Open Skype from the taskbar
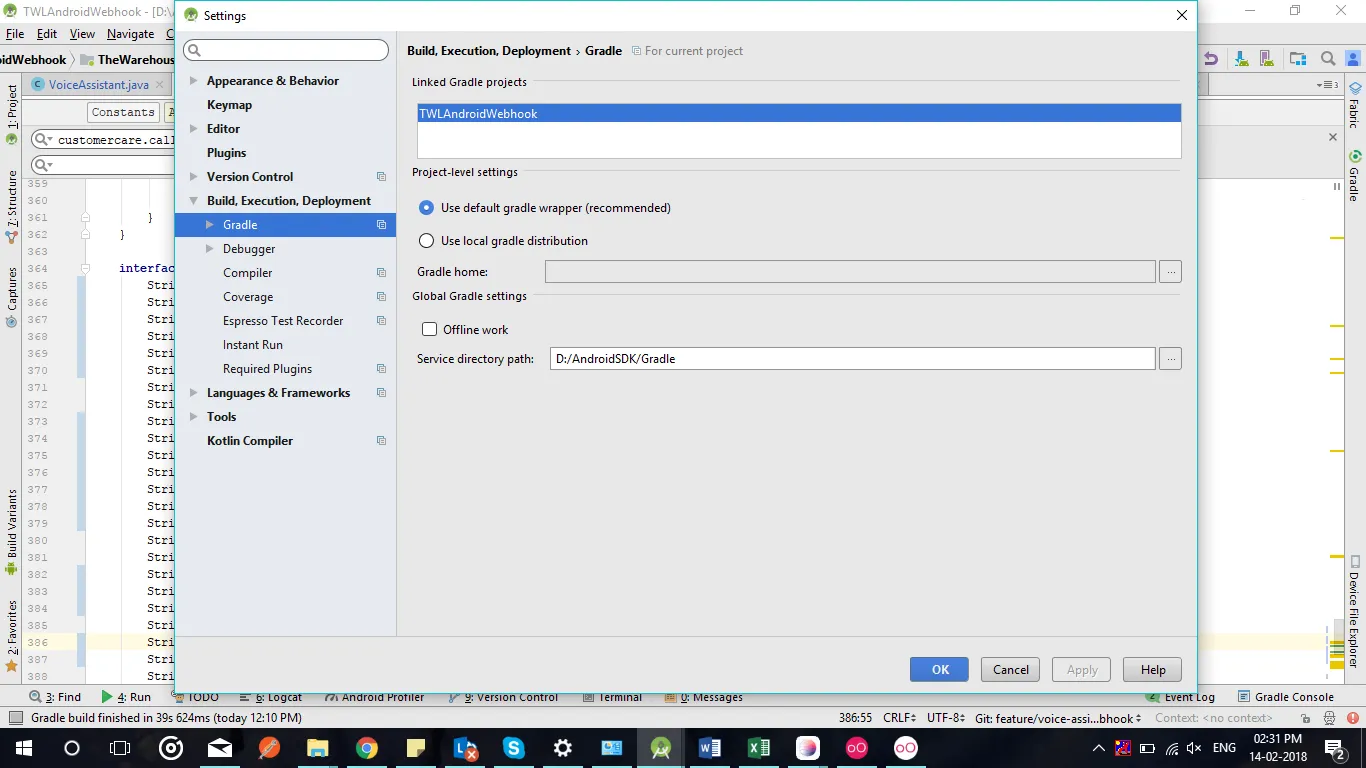Screen dimensions: 1366x768 pos(514,748)
